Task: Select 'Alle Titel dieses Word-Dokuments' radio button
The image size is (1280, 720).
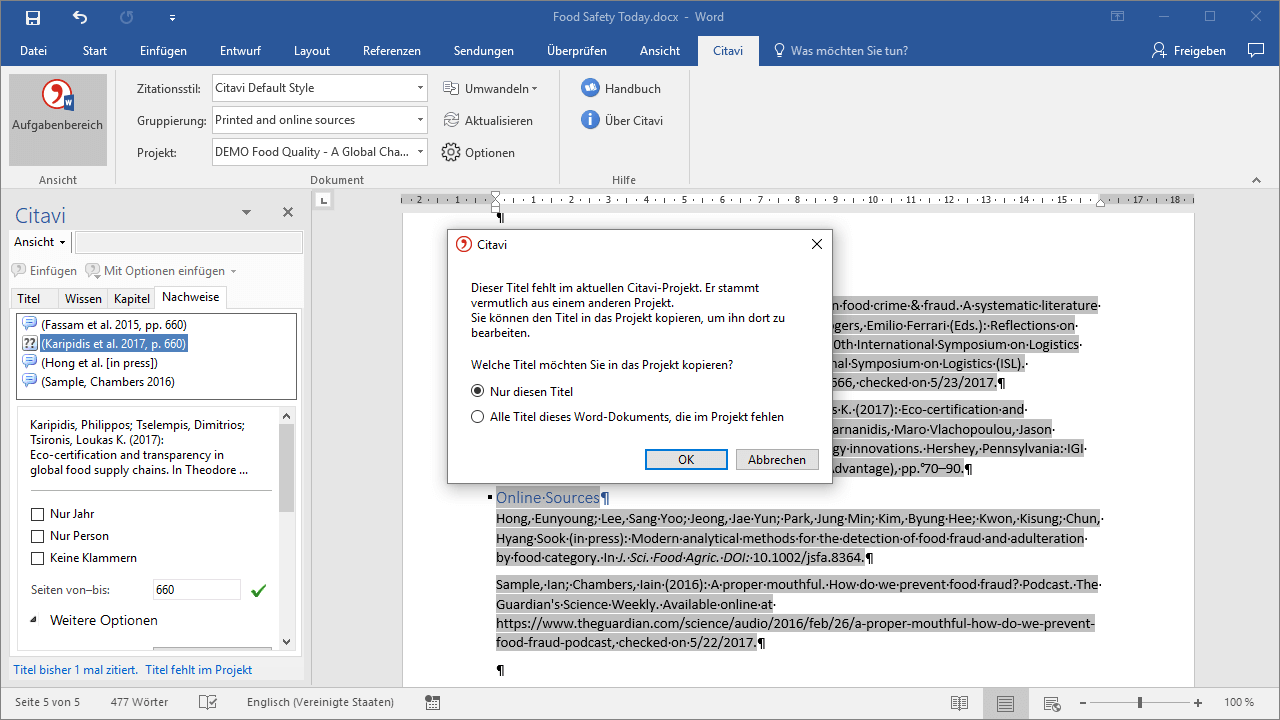Action: [478, 417]
